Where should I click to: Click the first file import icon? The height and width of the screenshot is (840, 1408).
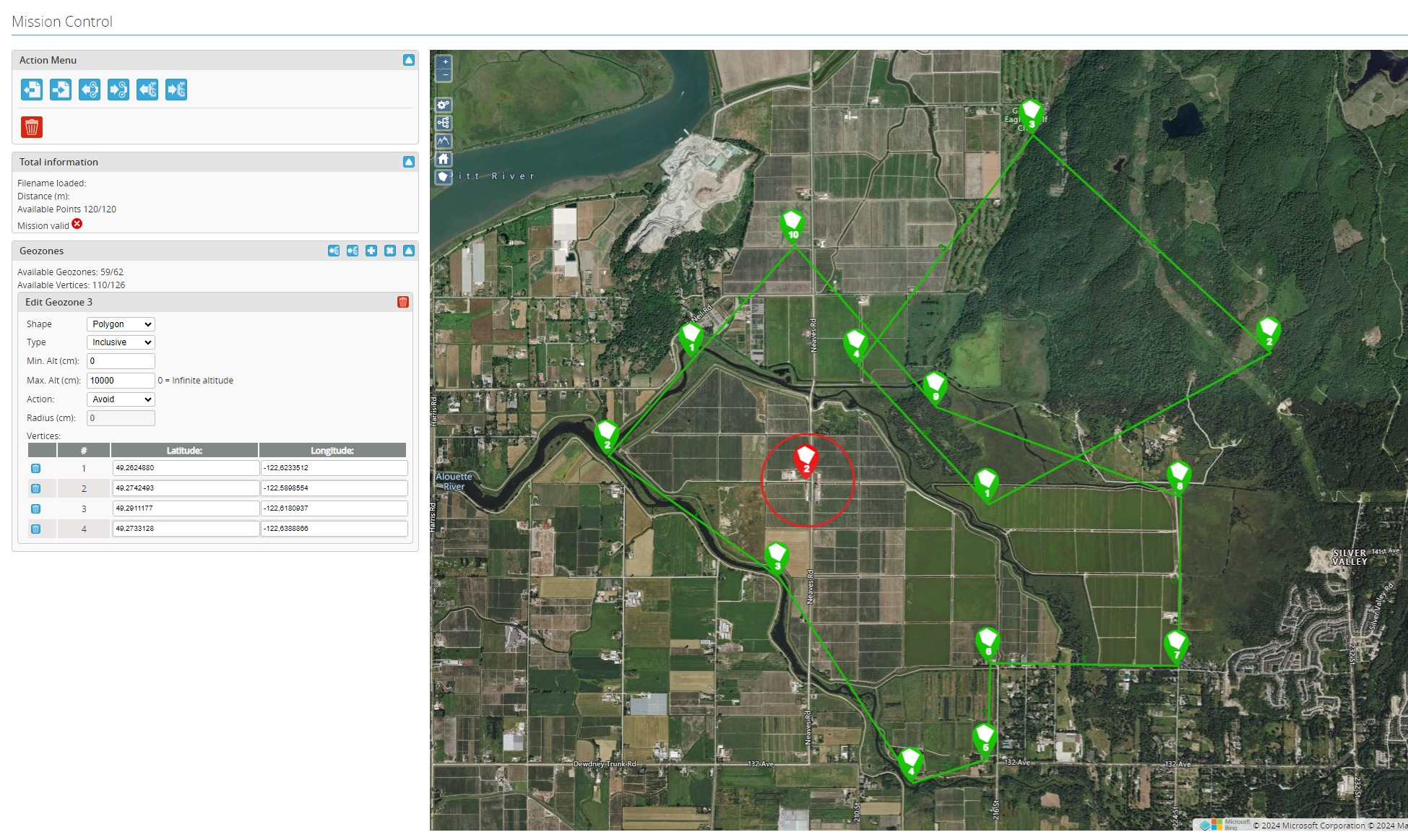coord(32,90)
